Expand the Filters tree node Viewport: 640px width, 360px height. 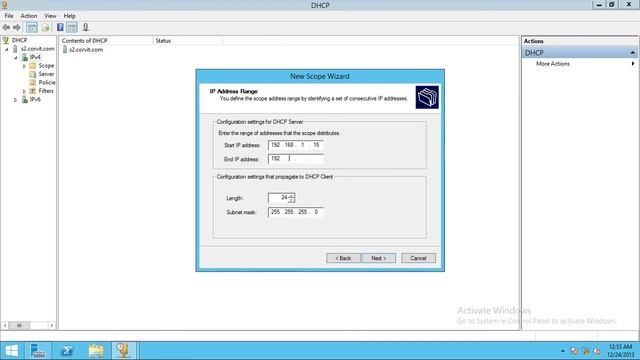pos(24,91)
